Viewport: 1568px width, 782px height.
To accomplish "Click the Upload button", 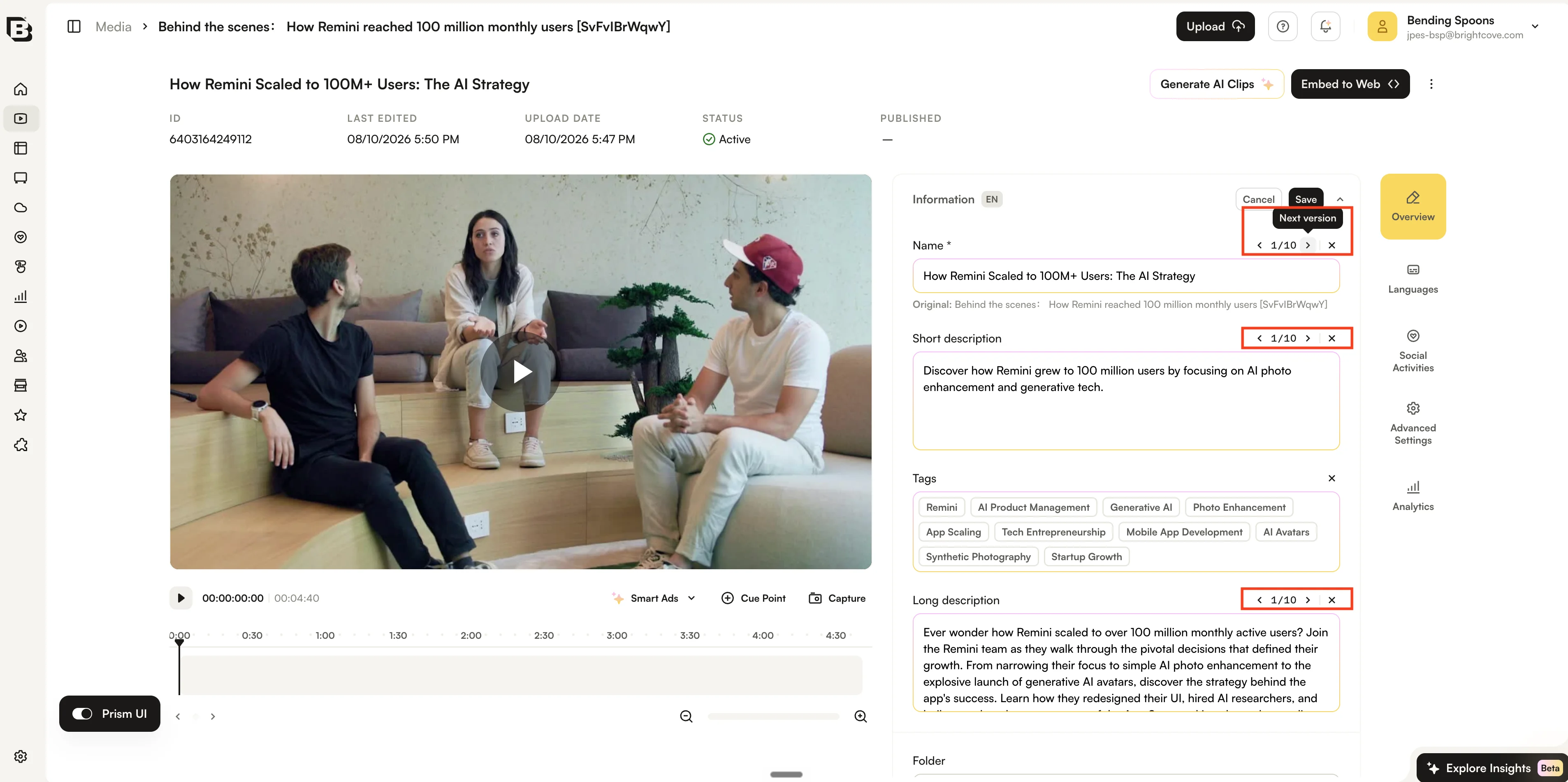I will pos(1215,27).
